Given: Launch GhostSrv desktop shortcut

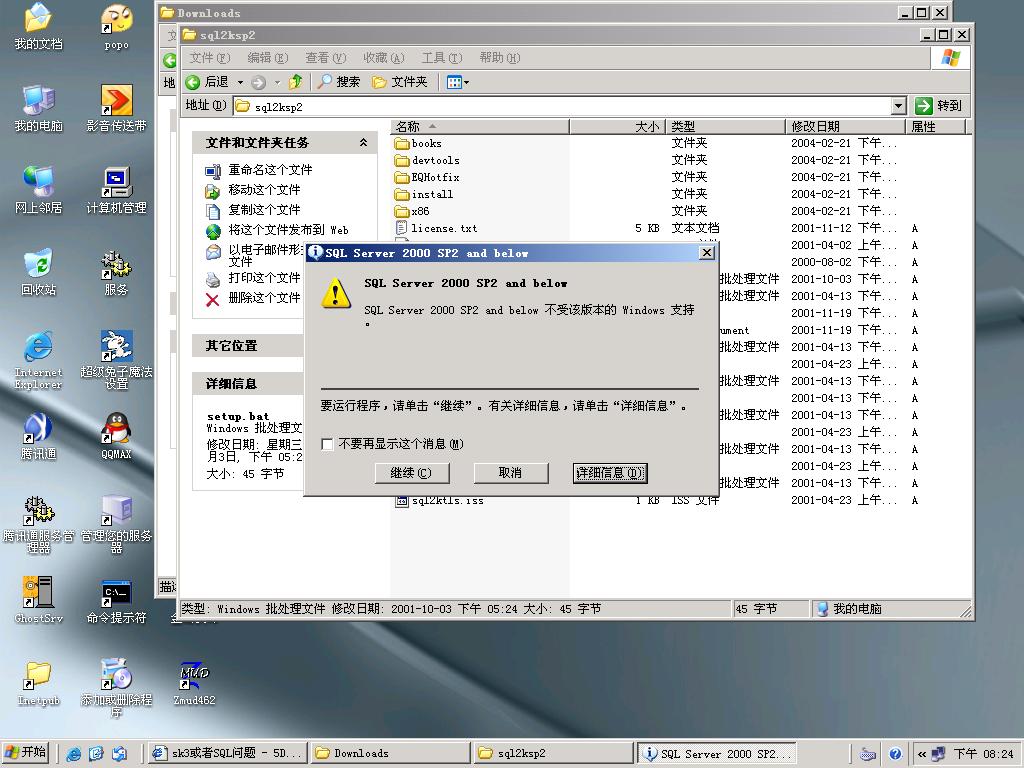Looking at the screenshot, I should pyautogui.click(x=38, y=600).
